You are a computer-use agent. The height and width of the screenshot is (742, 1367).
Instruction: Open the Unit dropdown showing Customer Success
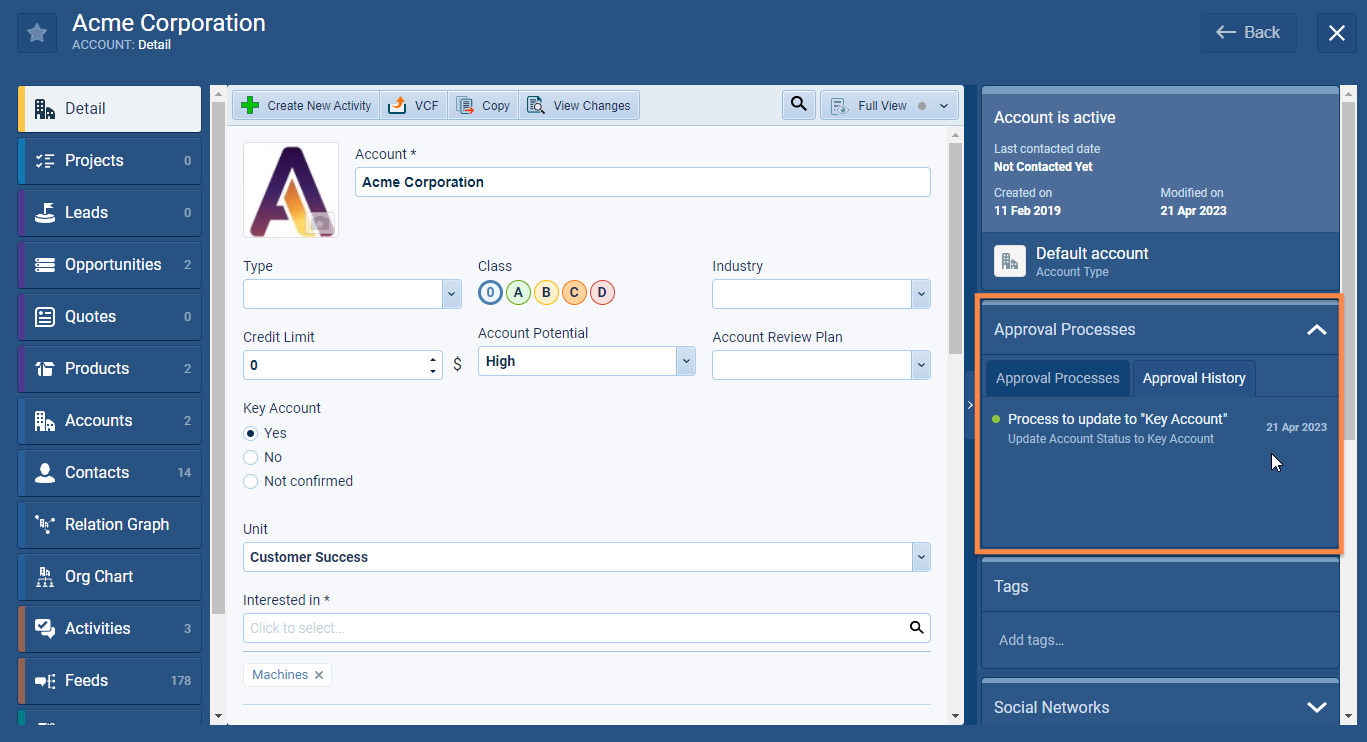pos(919,557)
